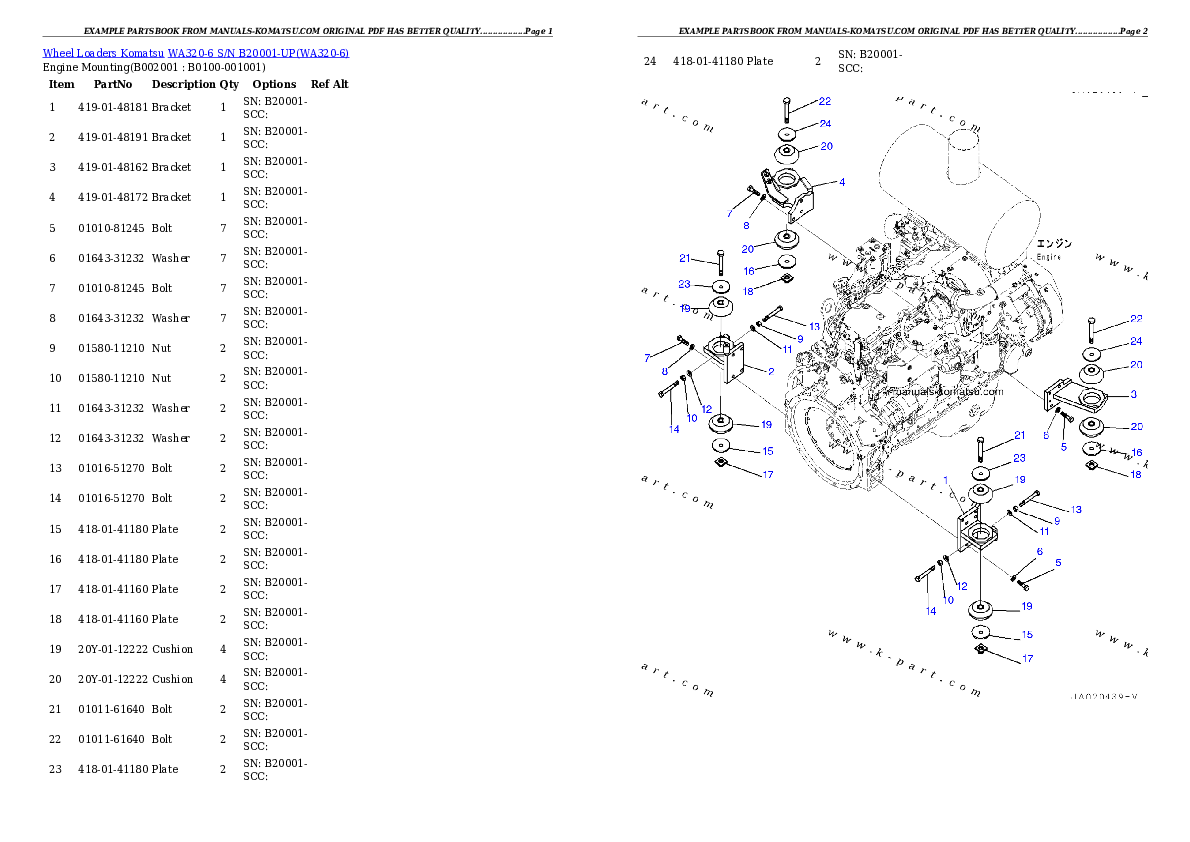Select part callout 23 below callout 21
Image resolution: width=1190 pixels, height=842 pixels.
click(x=684, y=283)
